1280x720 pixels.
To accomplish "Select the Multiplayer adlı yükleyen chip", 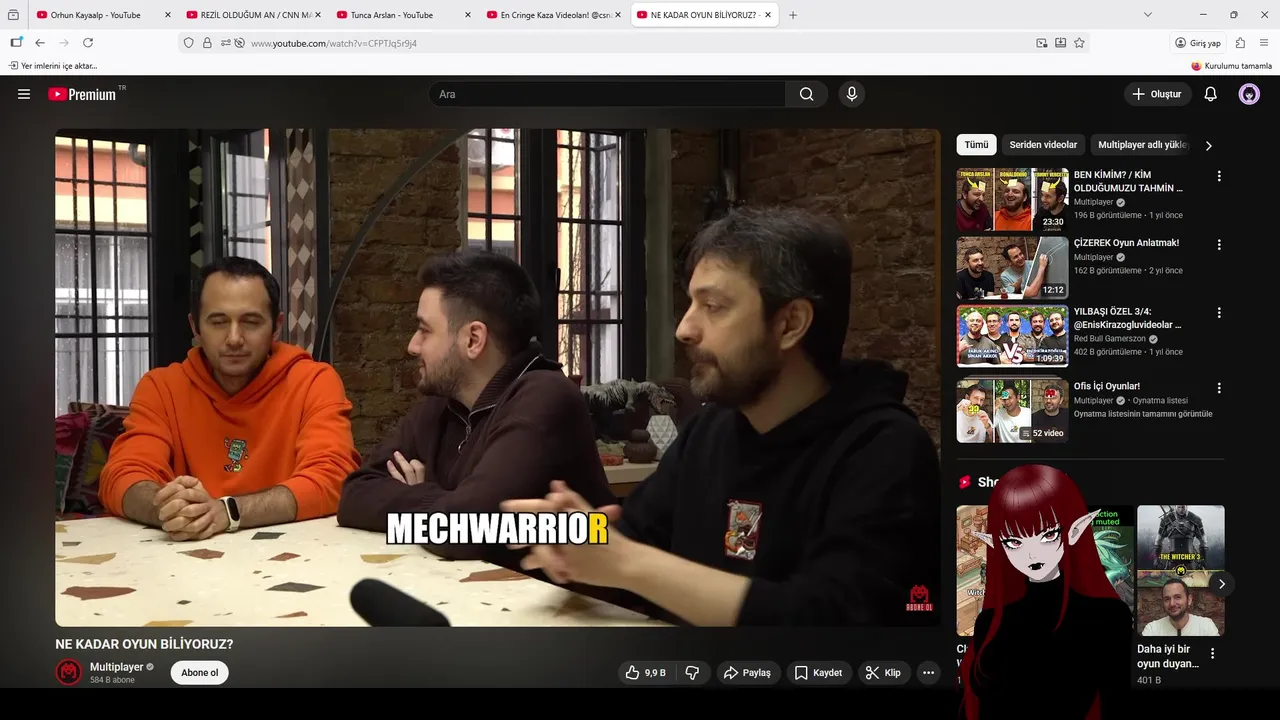I will click(1142, 145).
